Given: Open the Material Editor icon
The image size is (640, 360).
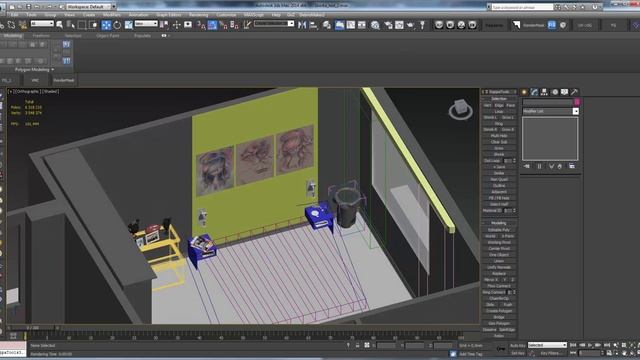Looking at the screenshot, I should 375,25.
